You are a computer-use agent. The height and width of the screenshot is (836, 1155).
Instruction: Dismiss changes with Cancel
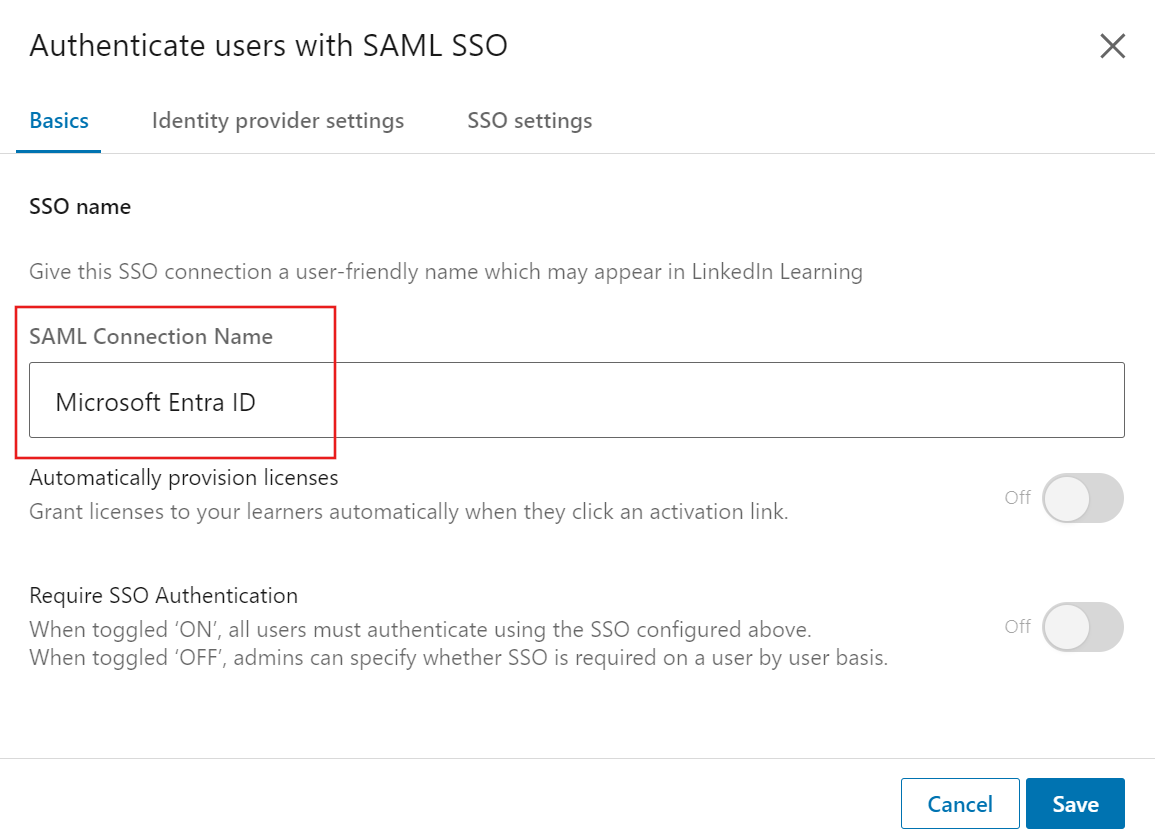click(959, 803)
